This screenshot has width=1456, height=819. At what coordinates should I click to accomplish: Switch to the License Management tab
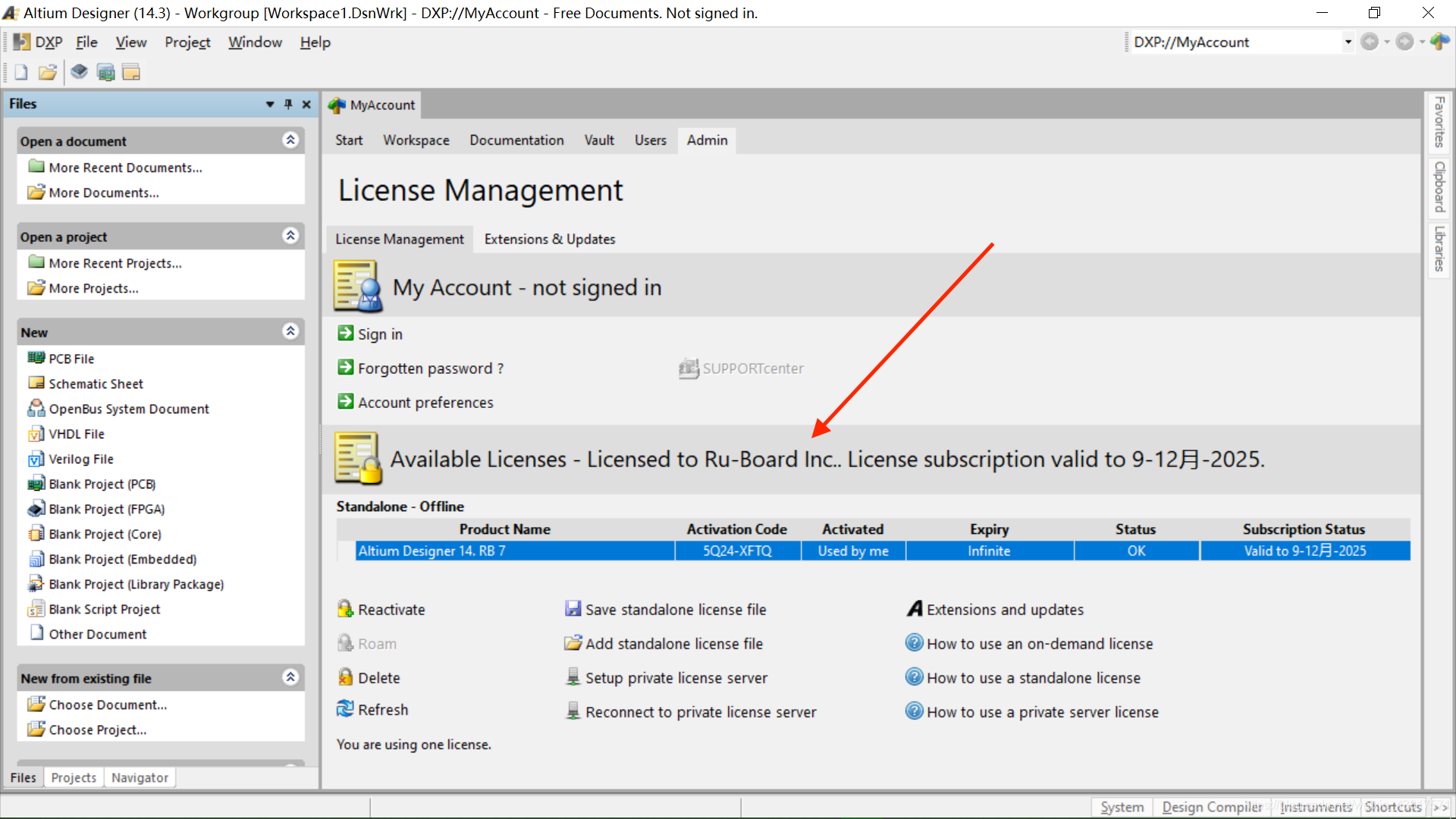click(399, 239)
